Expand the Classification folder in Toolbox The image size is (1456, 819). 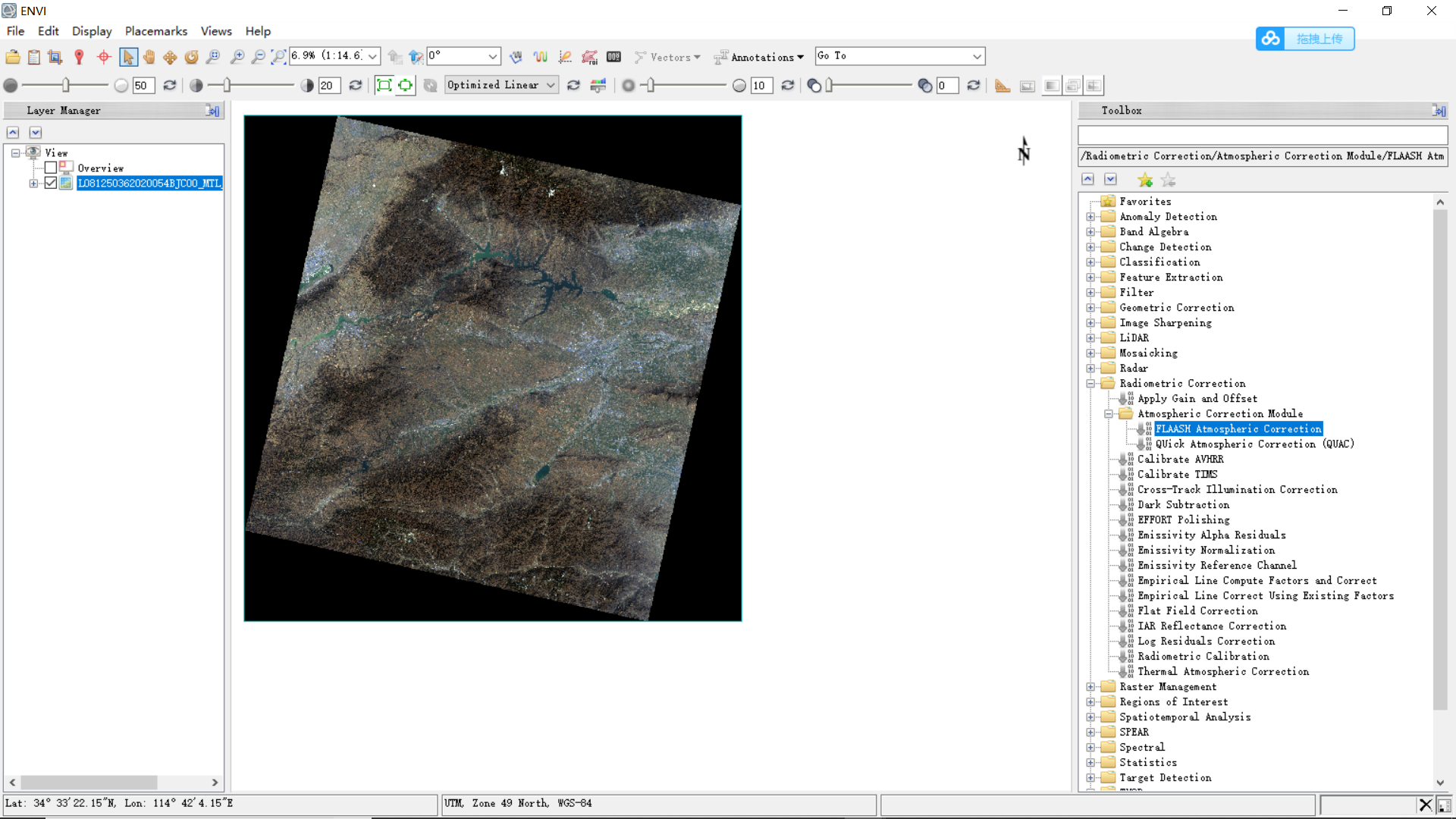[1090, 262]
